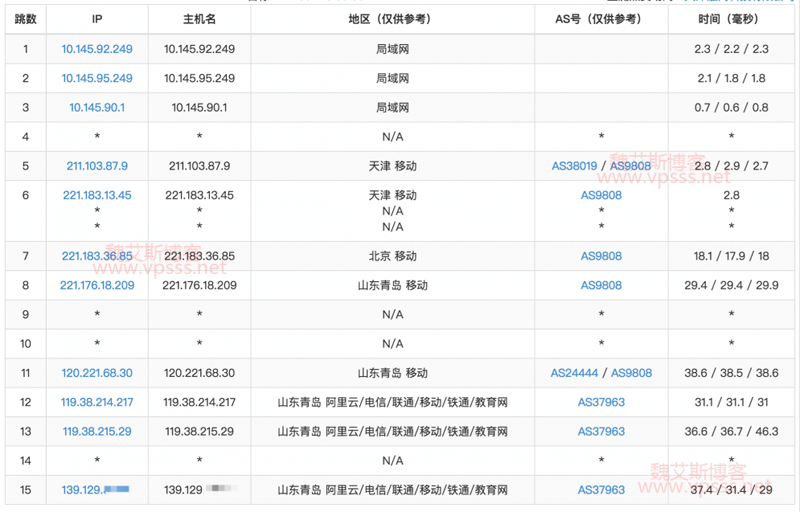Screen dimensions: 800x512
Task: Open the blue IP link 10.145.90.1
Action: point(97,107)
